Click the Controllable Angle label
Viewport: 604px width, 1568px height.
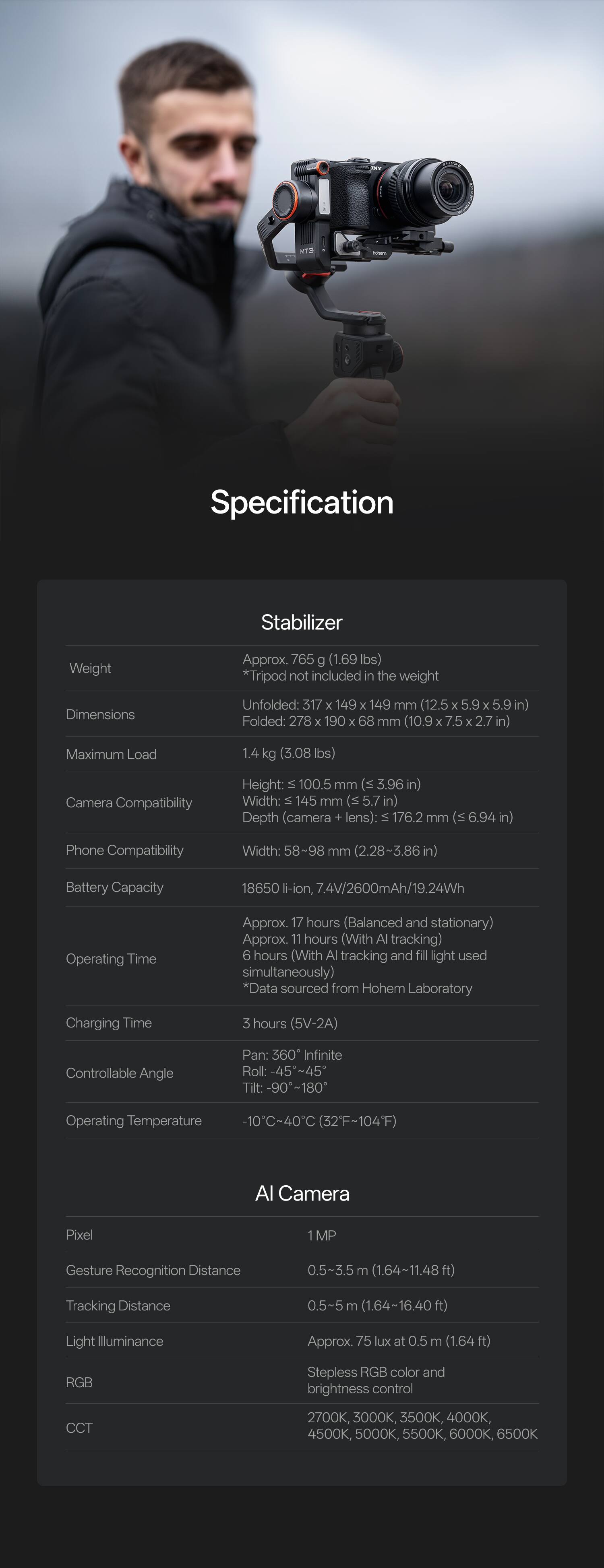[x=119, y=1073]
